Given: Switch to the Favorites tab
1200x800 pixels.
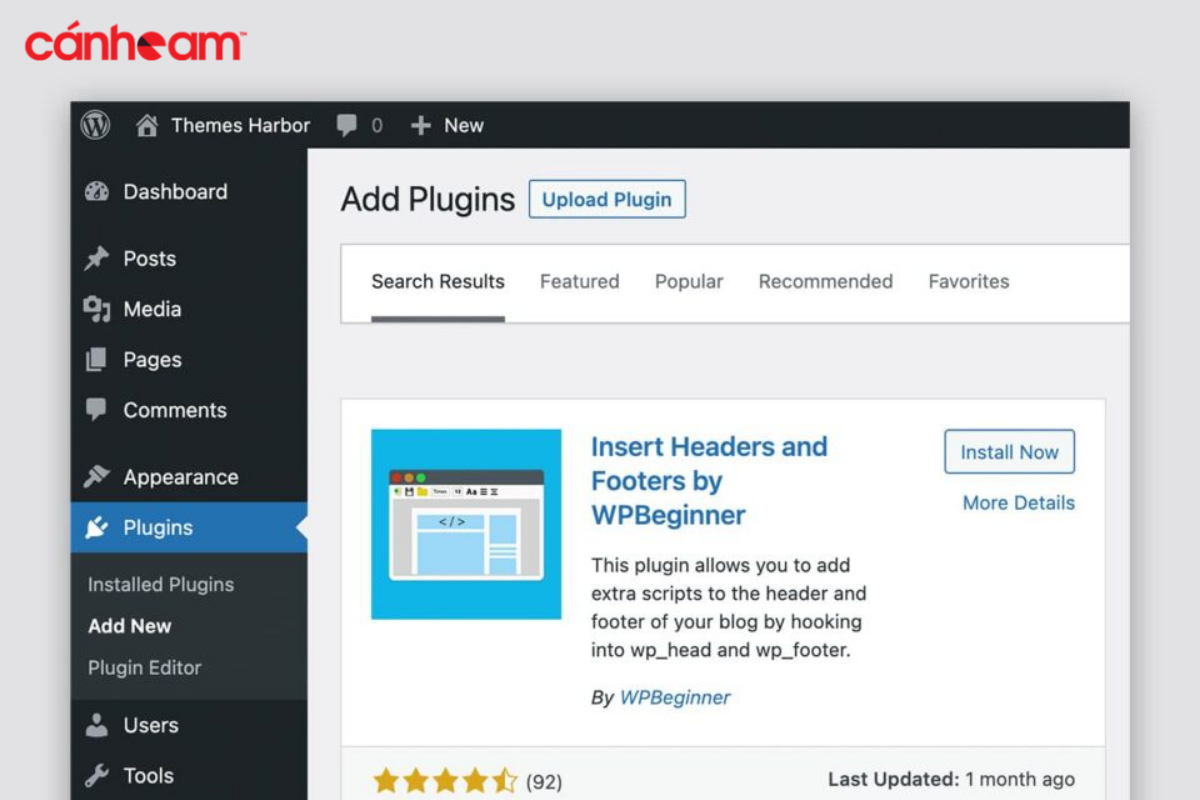Looking at the screenshot, I should pos(969,282).
